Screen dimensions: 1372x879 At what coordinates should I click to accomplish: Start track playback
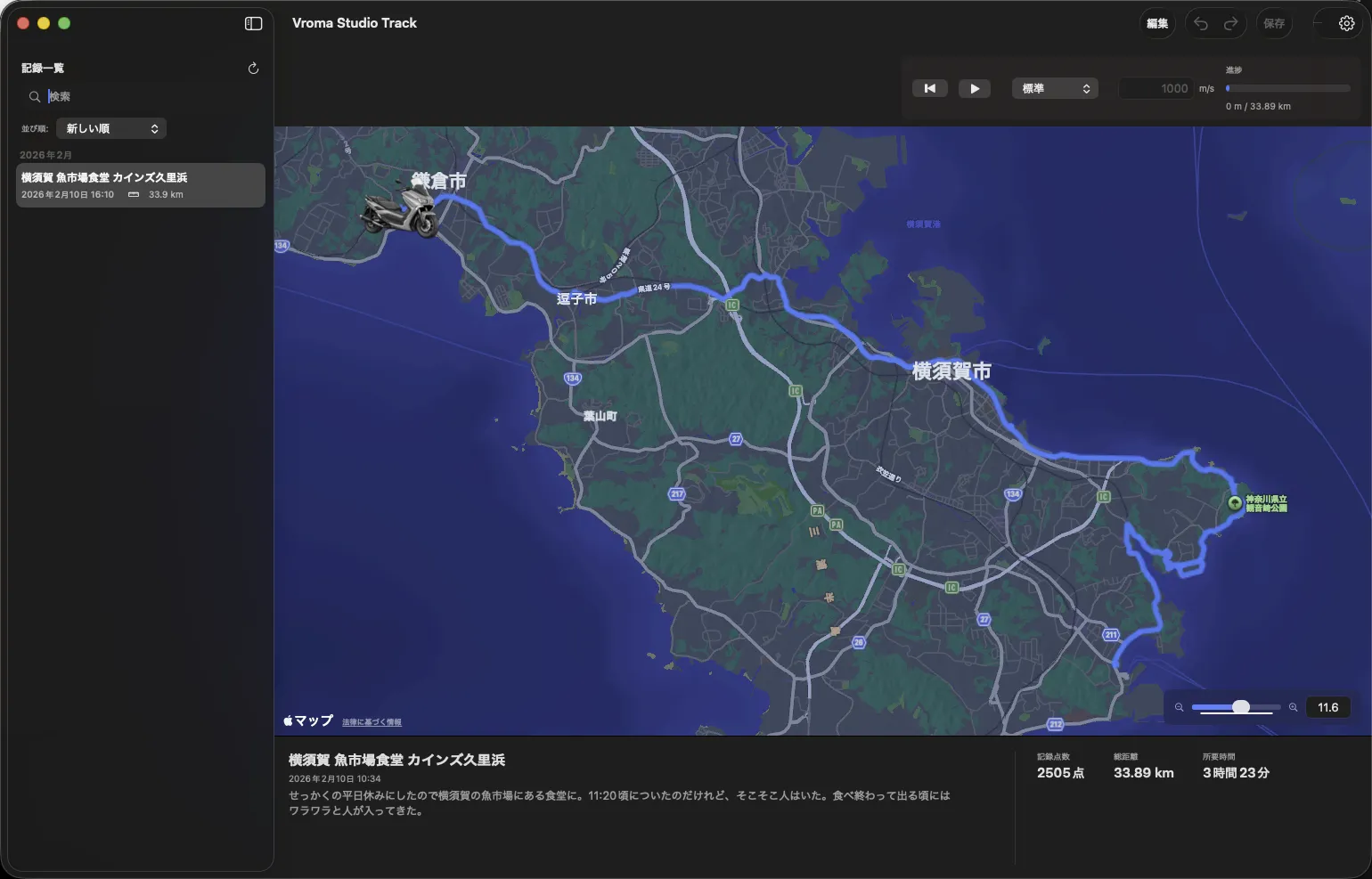pos(975,88)
